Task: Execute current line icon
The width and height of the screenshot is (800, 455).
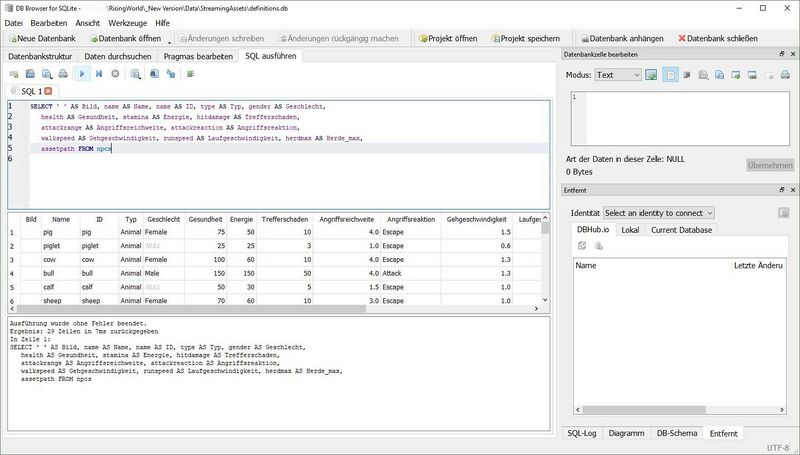Action: [99, 74]
